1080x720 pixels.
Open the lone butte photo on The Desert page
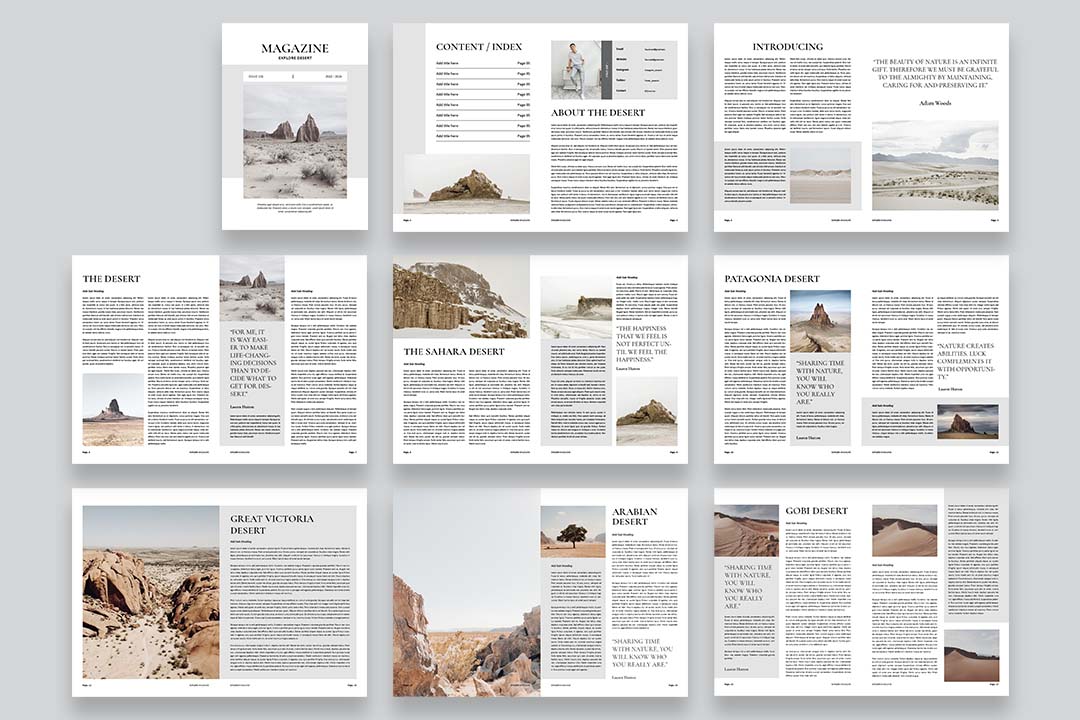pyautogui.click(x=113, y=410)
